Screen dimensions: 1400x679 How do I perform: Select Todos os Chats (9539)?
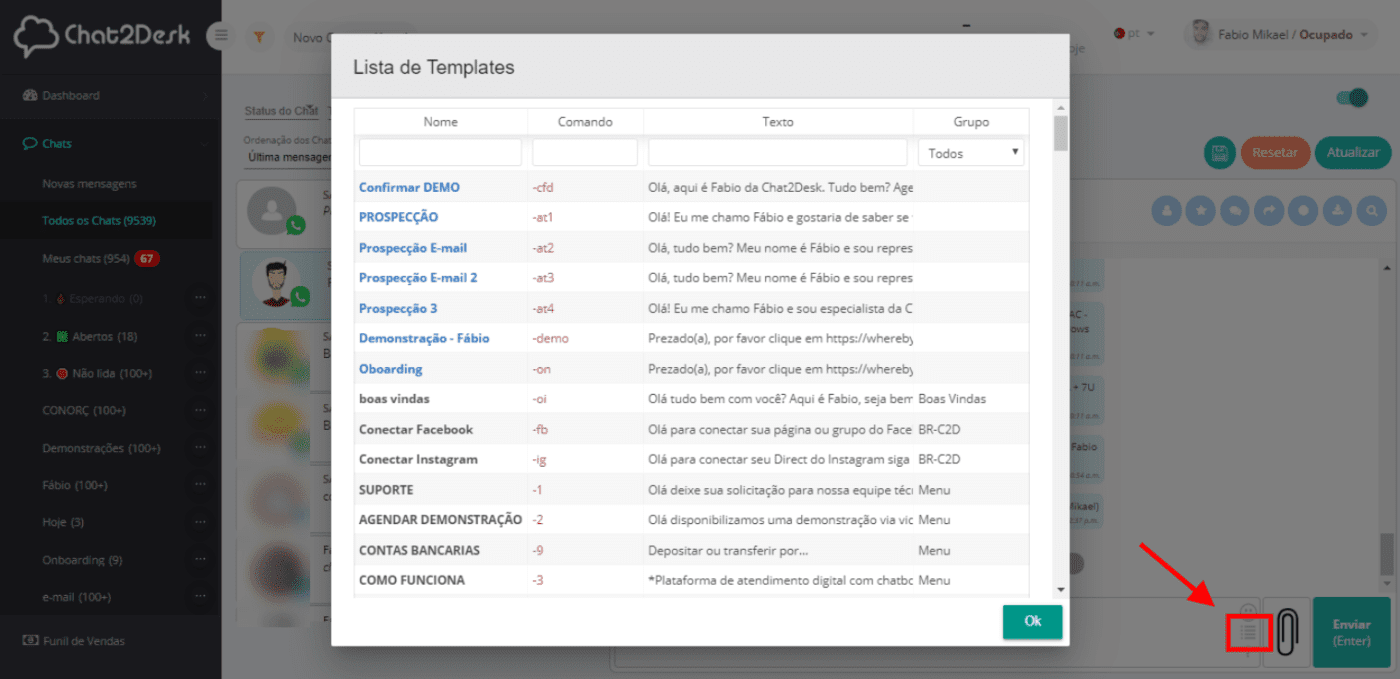[x=98, y=221]
